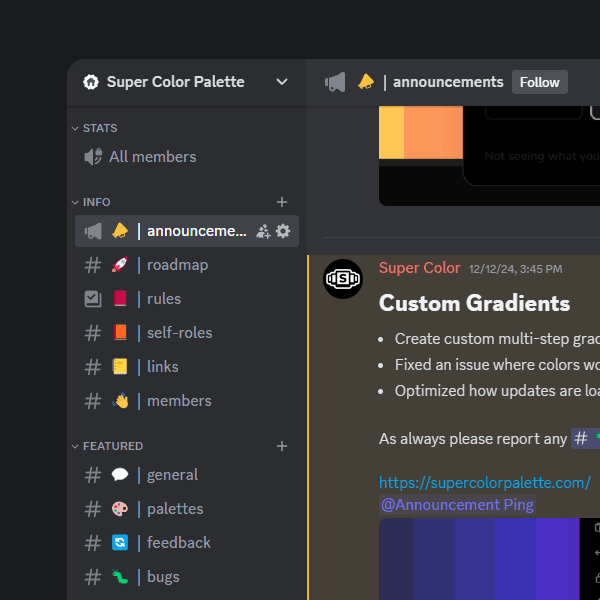Viewport: 600px width, 600px height.
Task: Click the speech bubble emoji beside general
Action: click(x=120, y=475)
